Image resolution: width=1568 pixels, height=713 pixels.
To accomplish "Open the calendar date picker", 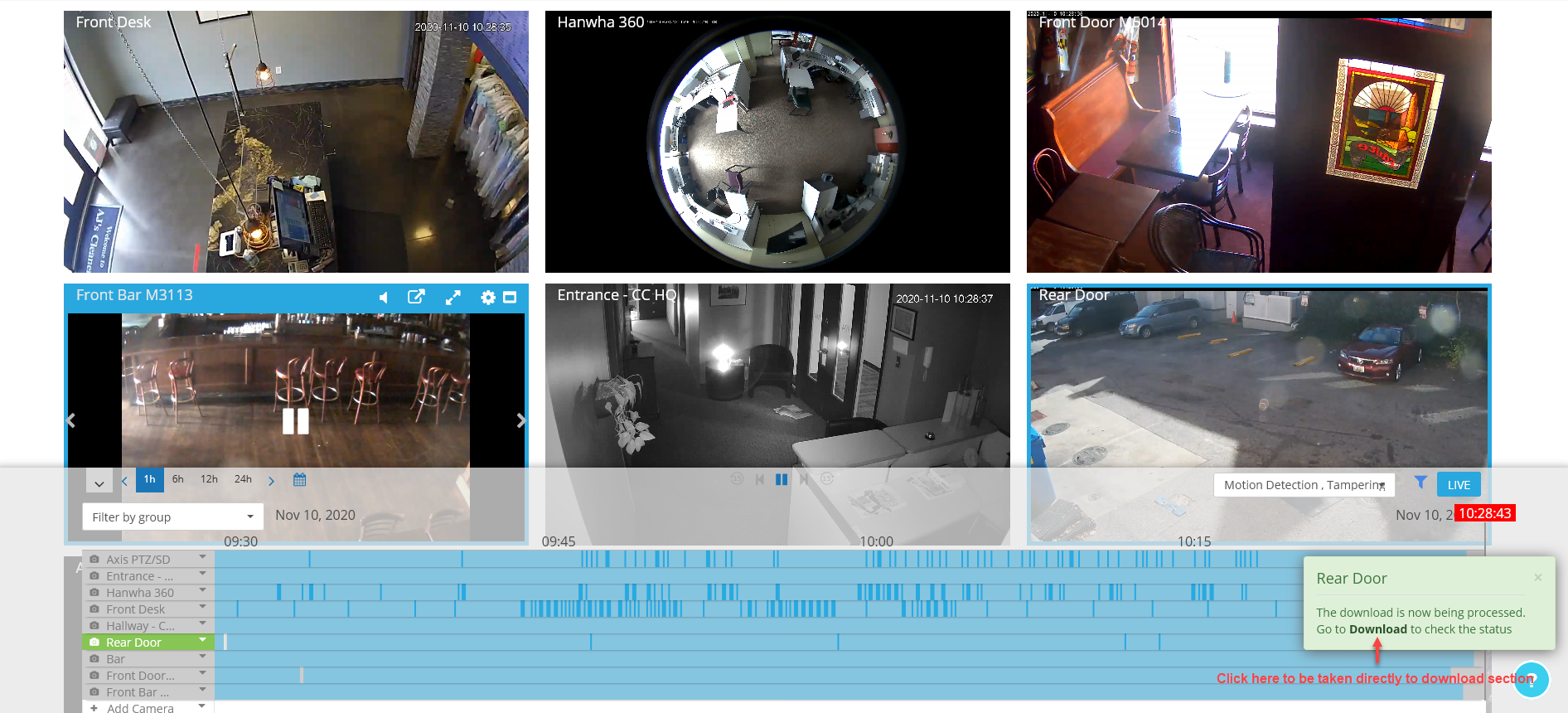I will coord(300,479).
